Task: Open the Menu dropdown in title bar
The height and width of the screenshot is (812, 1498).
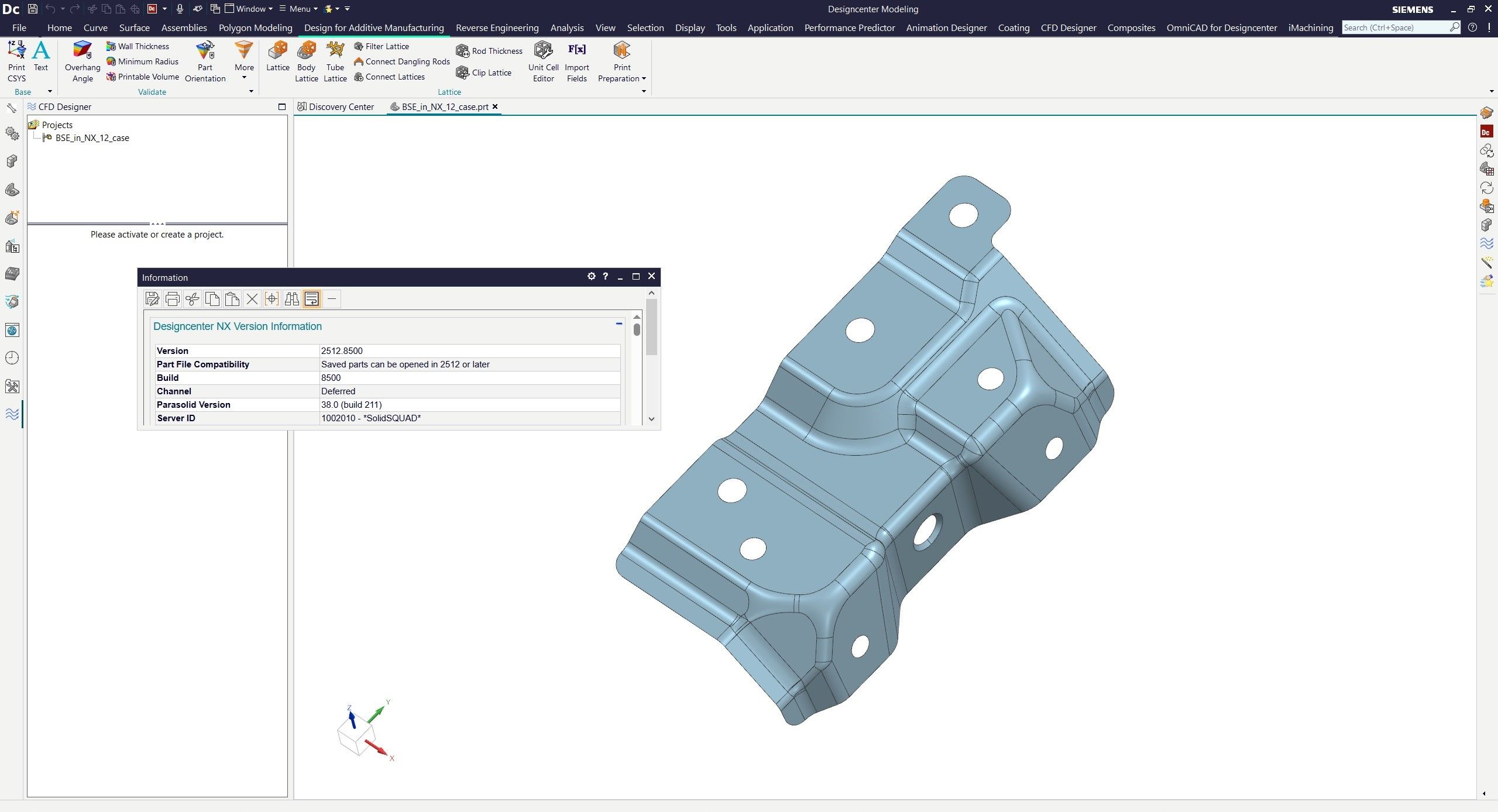Action: click(298, 9)
